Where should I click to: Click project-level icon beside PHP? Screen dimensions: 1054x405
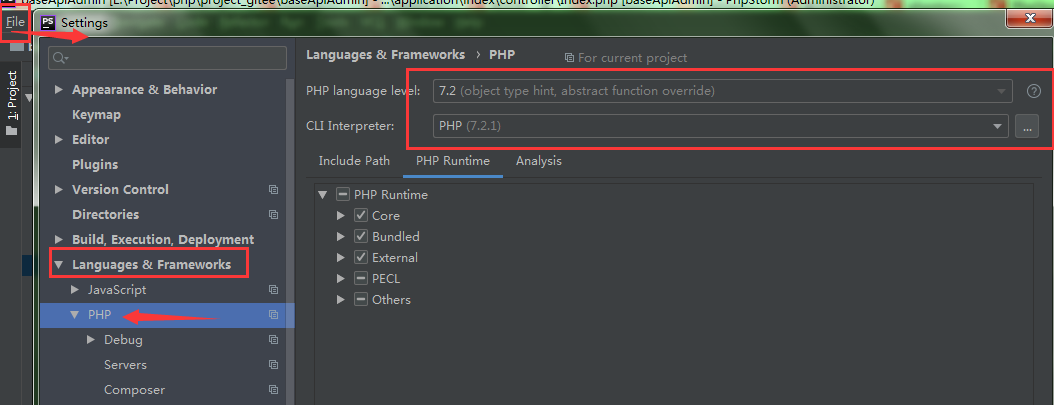click(274, 314)
